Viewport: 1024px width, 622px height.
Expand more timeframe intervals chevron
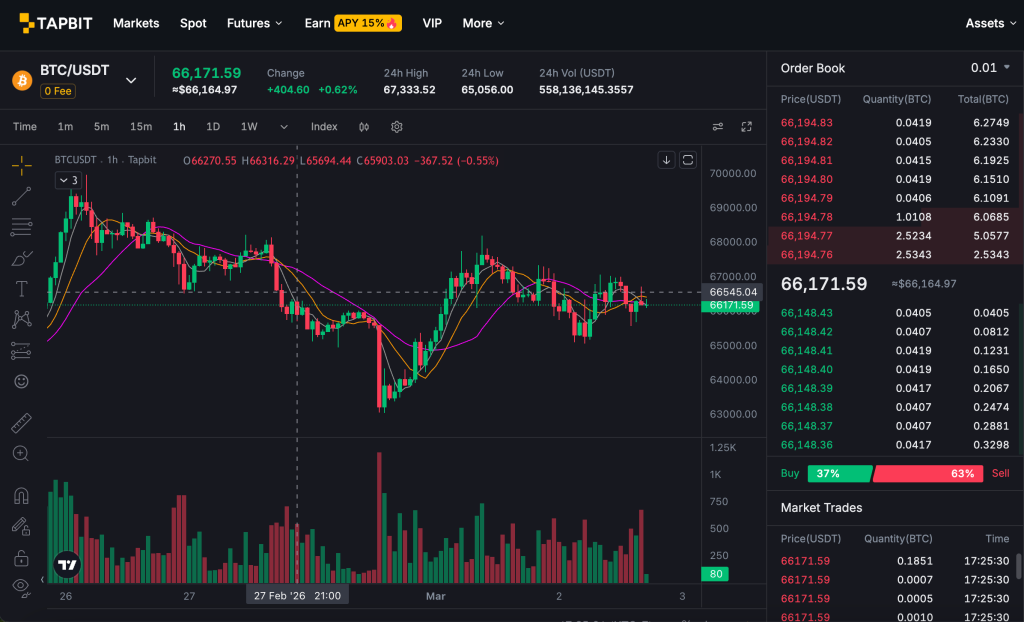click(284, 127)
